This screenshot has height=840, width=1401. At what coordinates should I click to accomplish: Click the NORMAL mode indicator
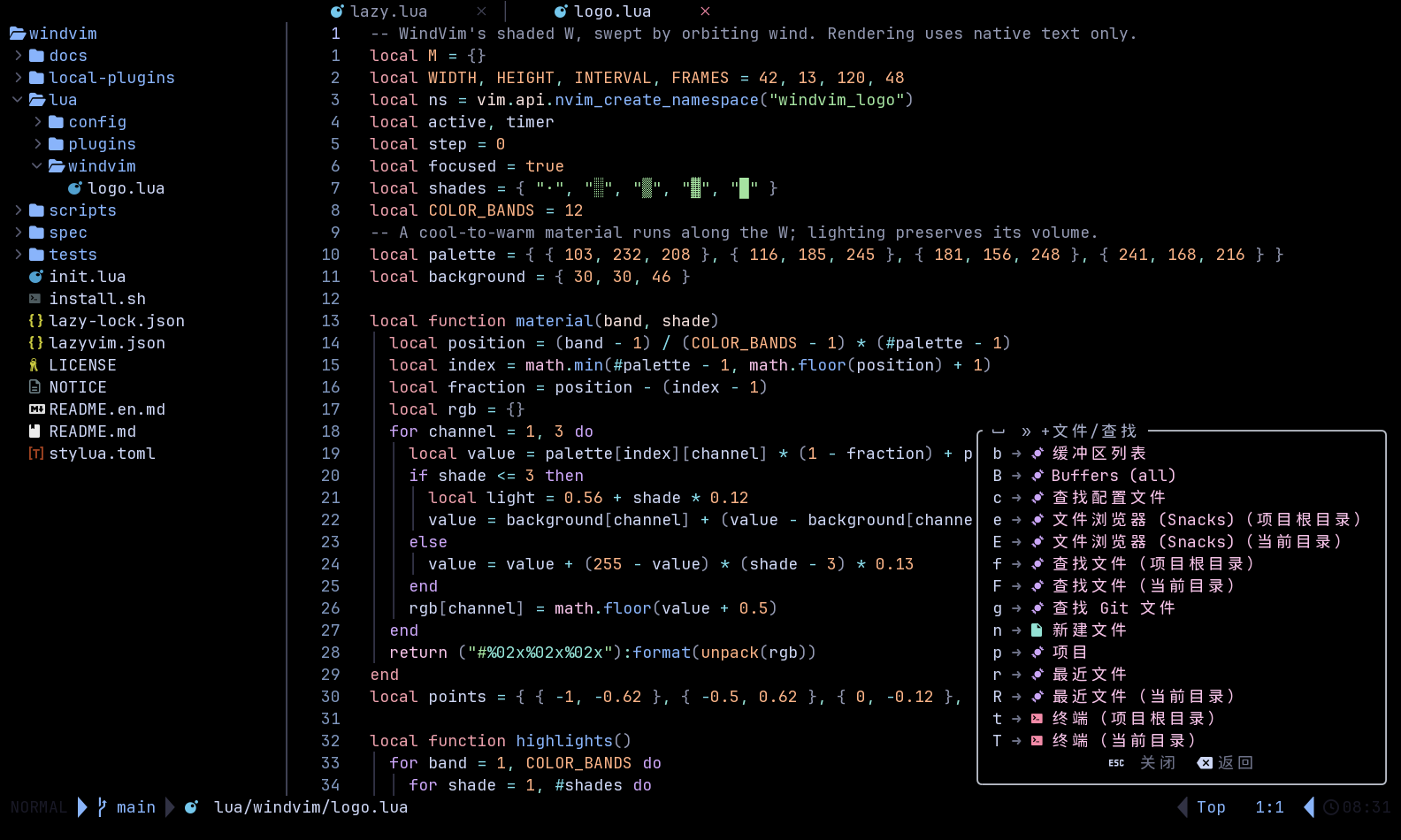pos(39,807)
